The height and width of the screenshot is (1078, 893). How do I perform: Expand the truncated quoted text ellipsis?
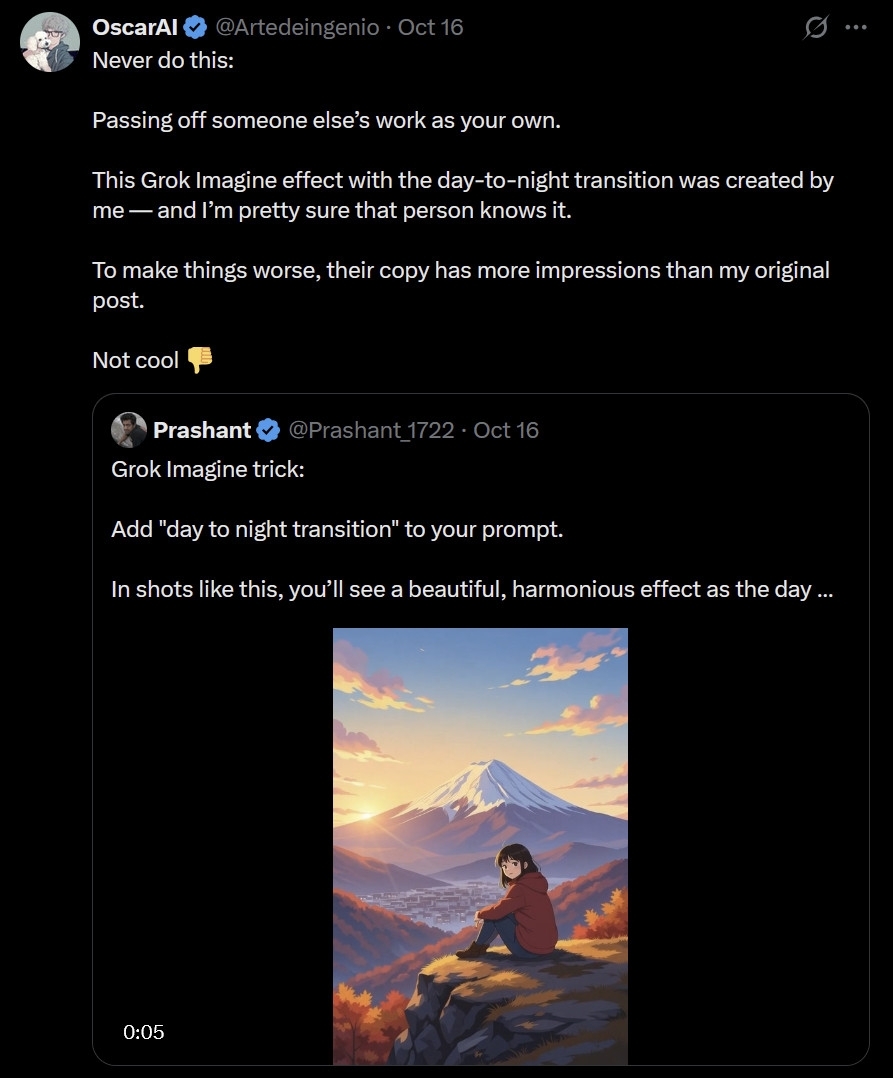pyautogui.click(x=825, y=589)
